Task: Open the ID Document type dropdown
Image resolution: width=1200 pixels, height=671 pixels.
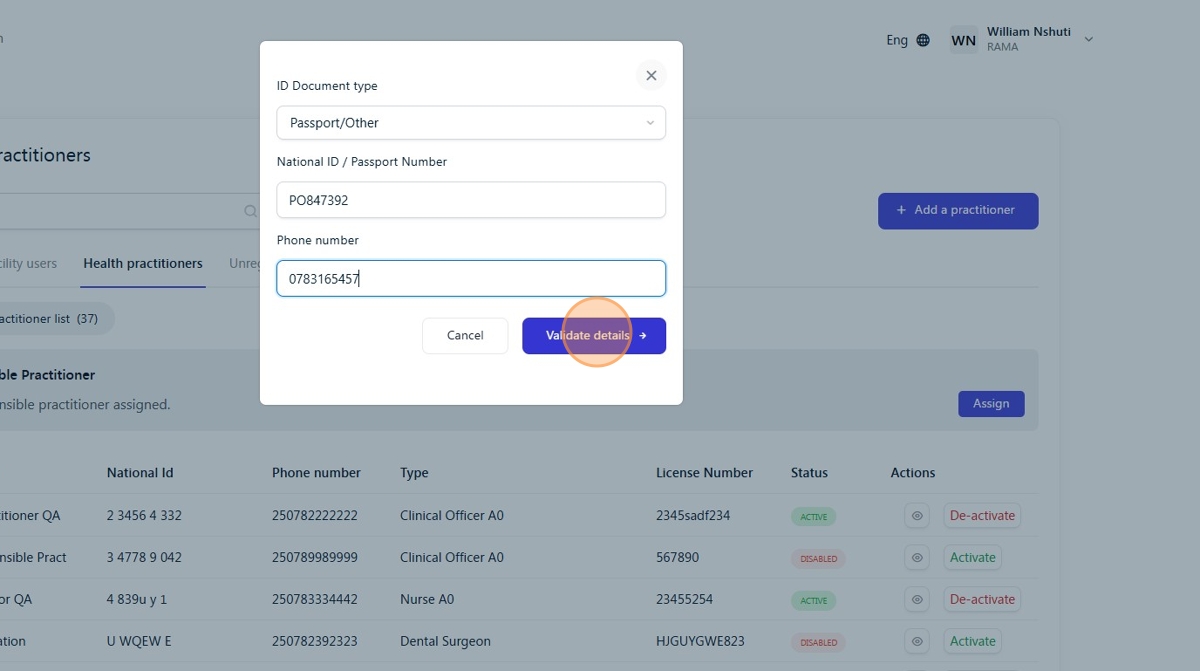Action: tap(471, 123)
